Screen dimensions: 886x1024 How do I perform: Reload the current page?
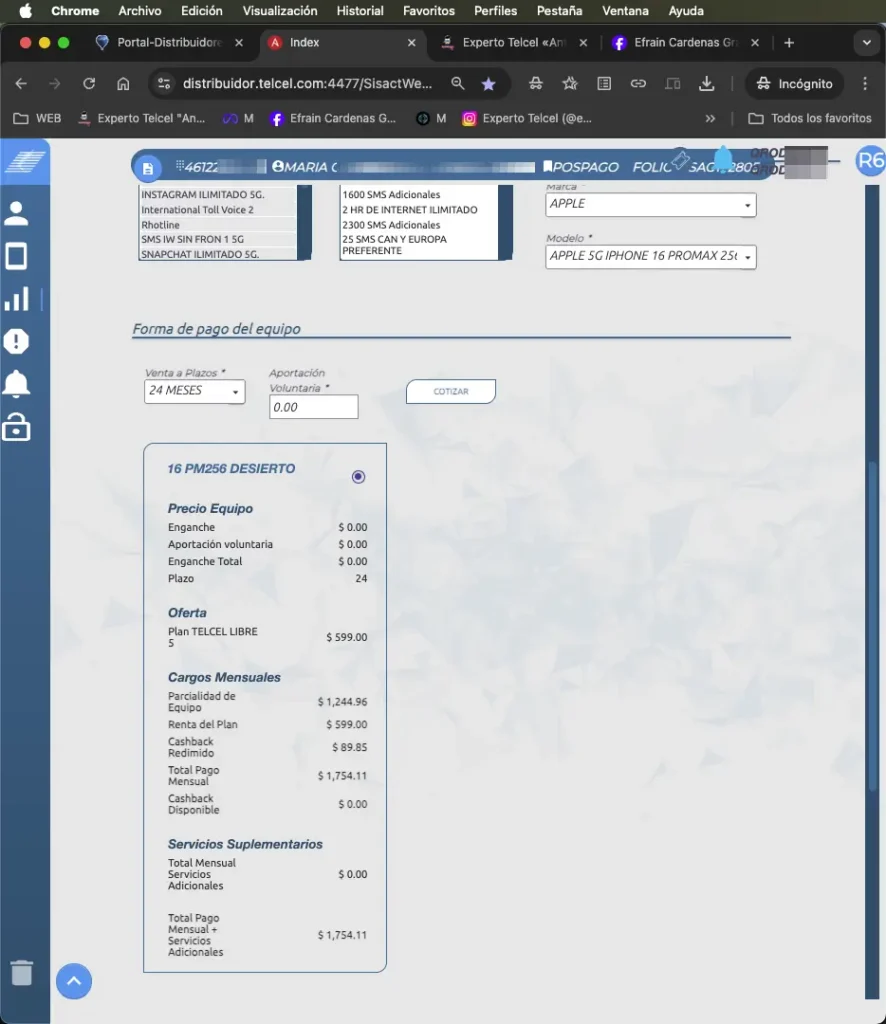(89, 84)
